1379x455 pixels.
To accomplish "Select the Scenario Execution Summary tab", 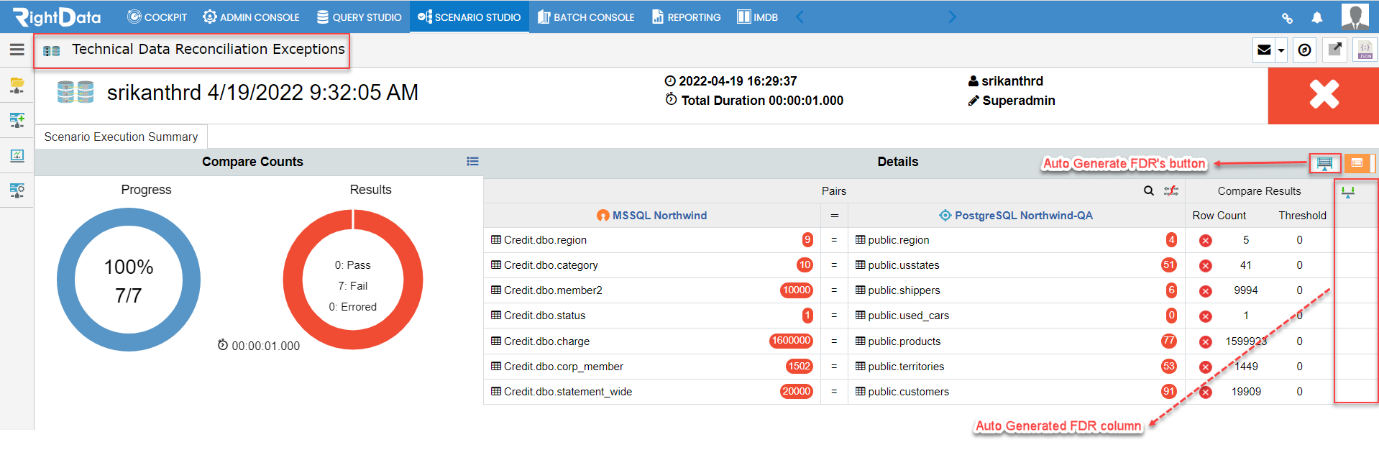I will tap(121, 137).
